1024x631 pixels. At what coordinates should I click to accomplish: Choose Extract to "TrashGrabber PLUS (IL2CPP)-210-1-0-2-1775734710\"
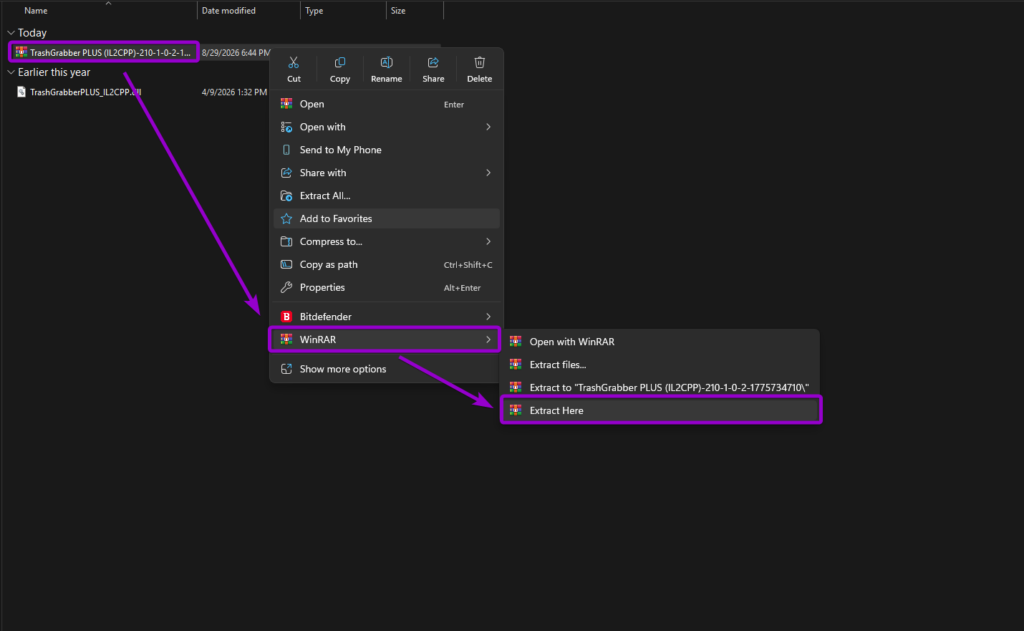point(660,387)
